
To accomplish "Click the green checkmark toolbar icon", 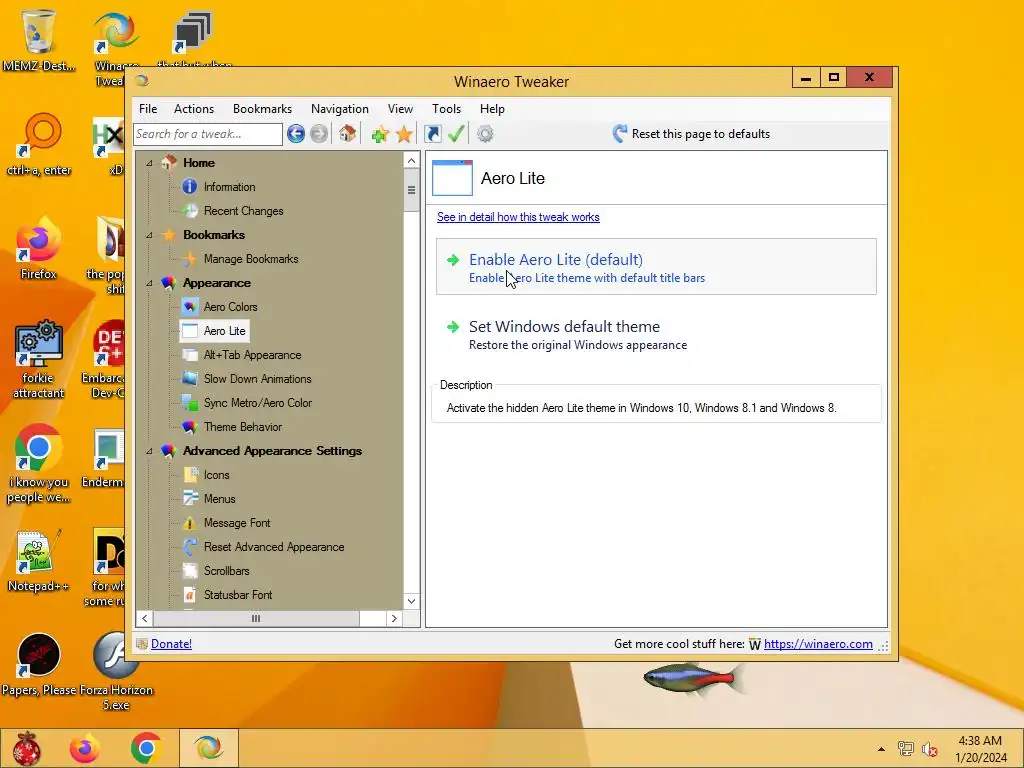I will (456, 134).
